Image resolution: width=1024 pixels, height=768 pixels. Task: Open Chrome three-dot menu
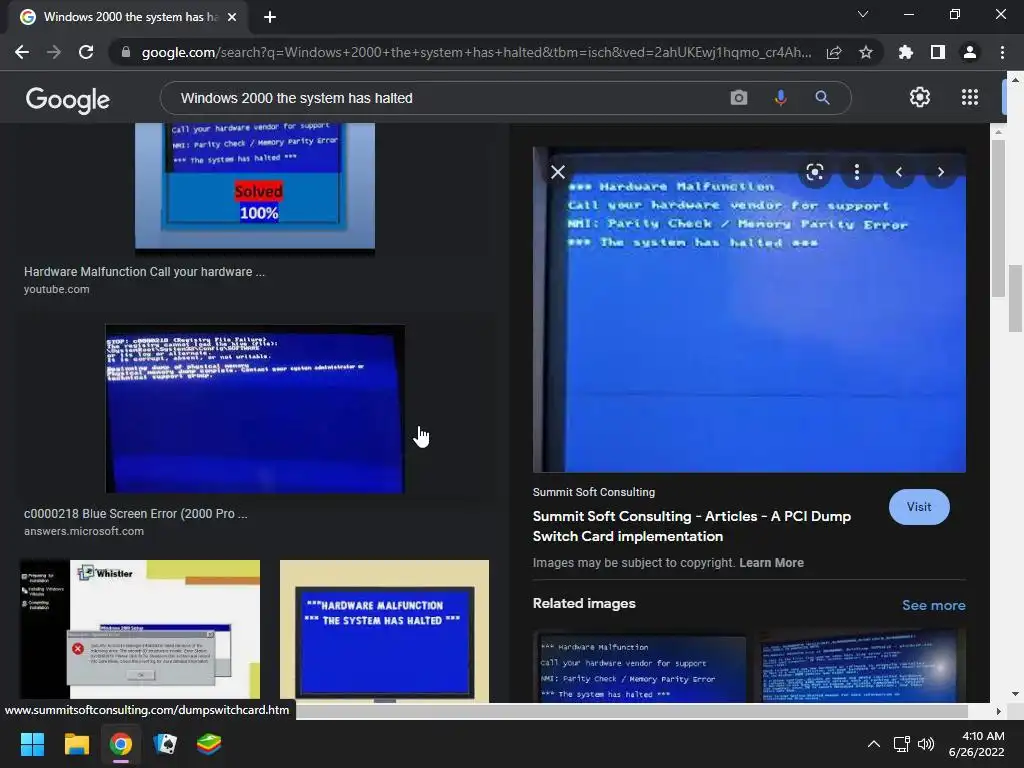(1002, 52)
